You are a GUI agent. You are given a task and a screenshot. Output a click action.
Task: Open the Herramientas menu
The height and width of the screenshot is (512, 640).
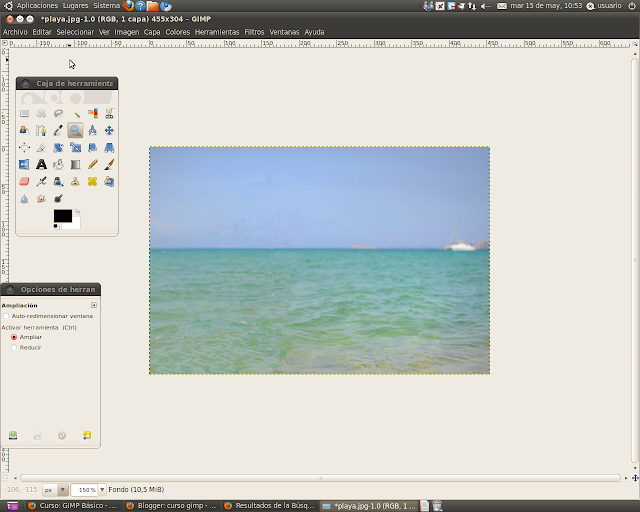coord(217,32)
